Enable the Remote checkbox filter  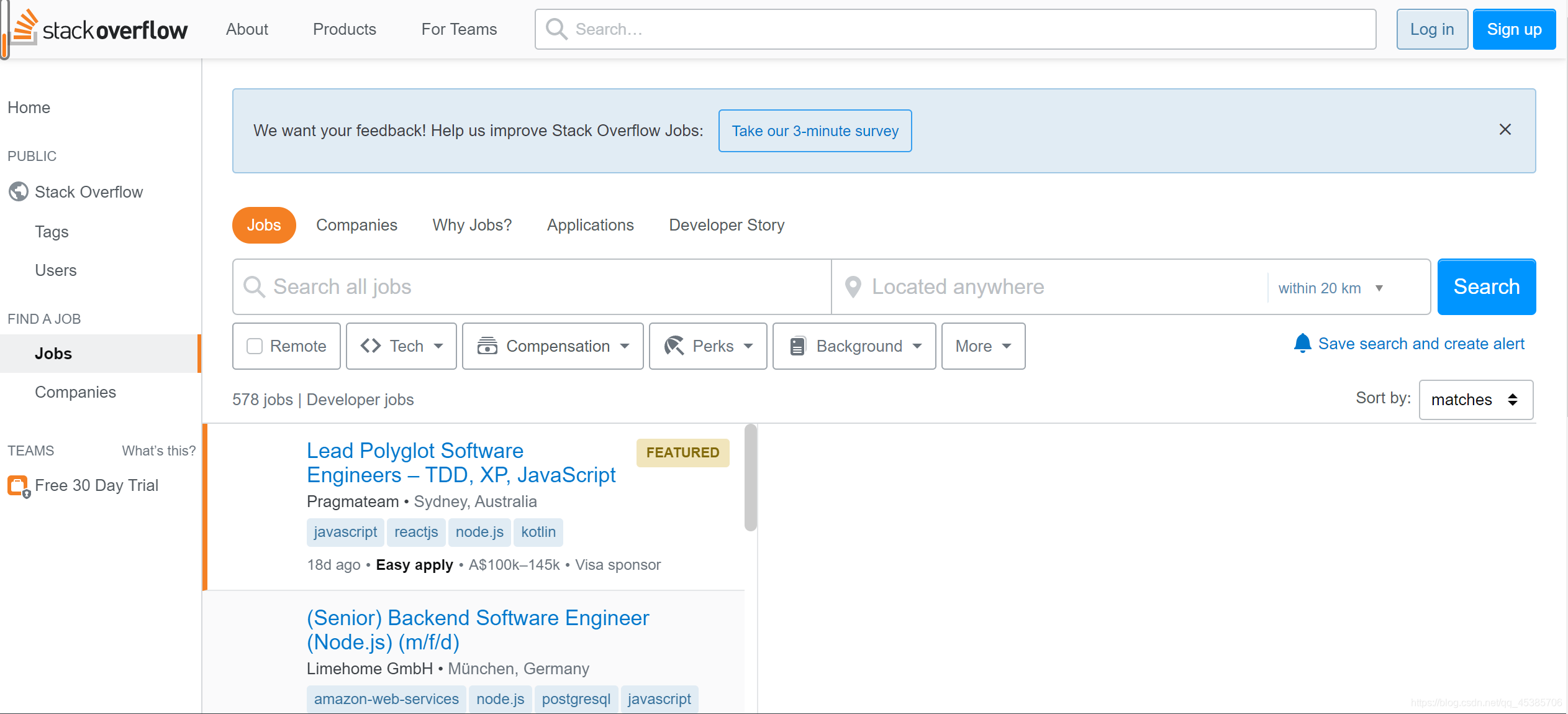[x=255, y=346]
